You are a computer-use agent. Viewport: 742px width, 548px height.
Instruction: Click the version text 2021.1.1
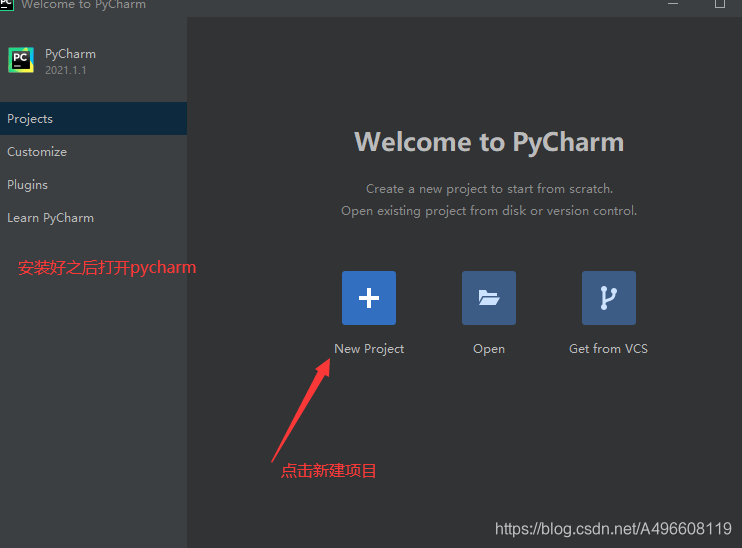point(66,70)
